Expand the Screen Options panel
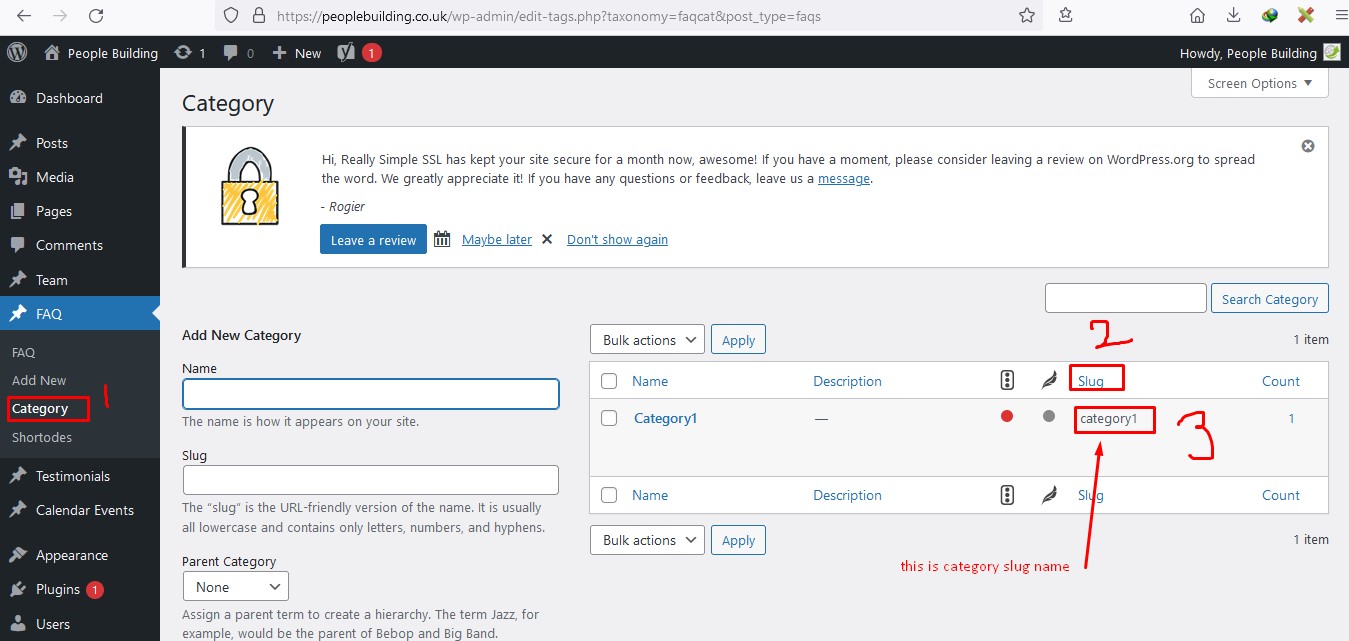This screenshot has height=641, width=1349. tap(1260, 84)
